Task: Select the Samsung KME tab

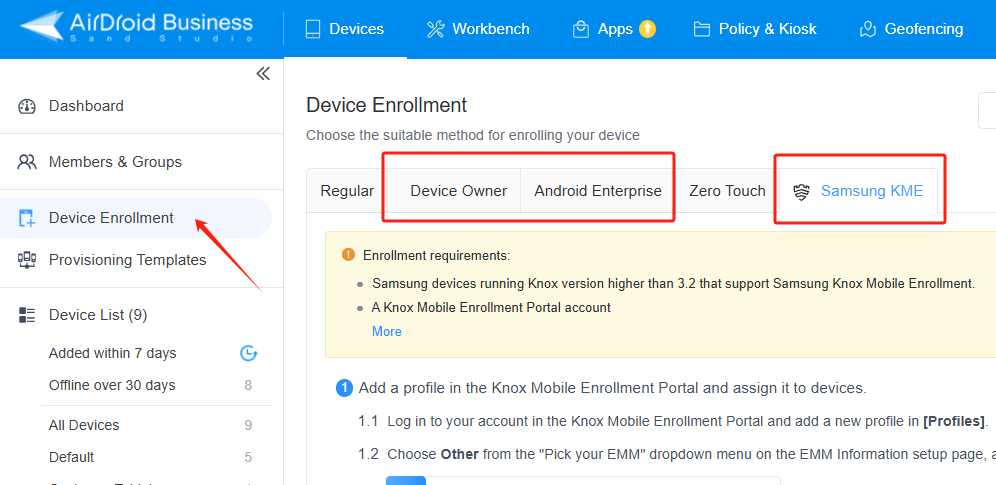Action: (x=858, y=191)
